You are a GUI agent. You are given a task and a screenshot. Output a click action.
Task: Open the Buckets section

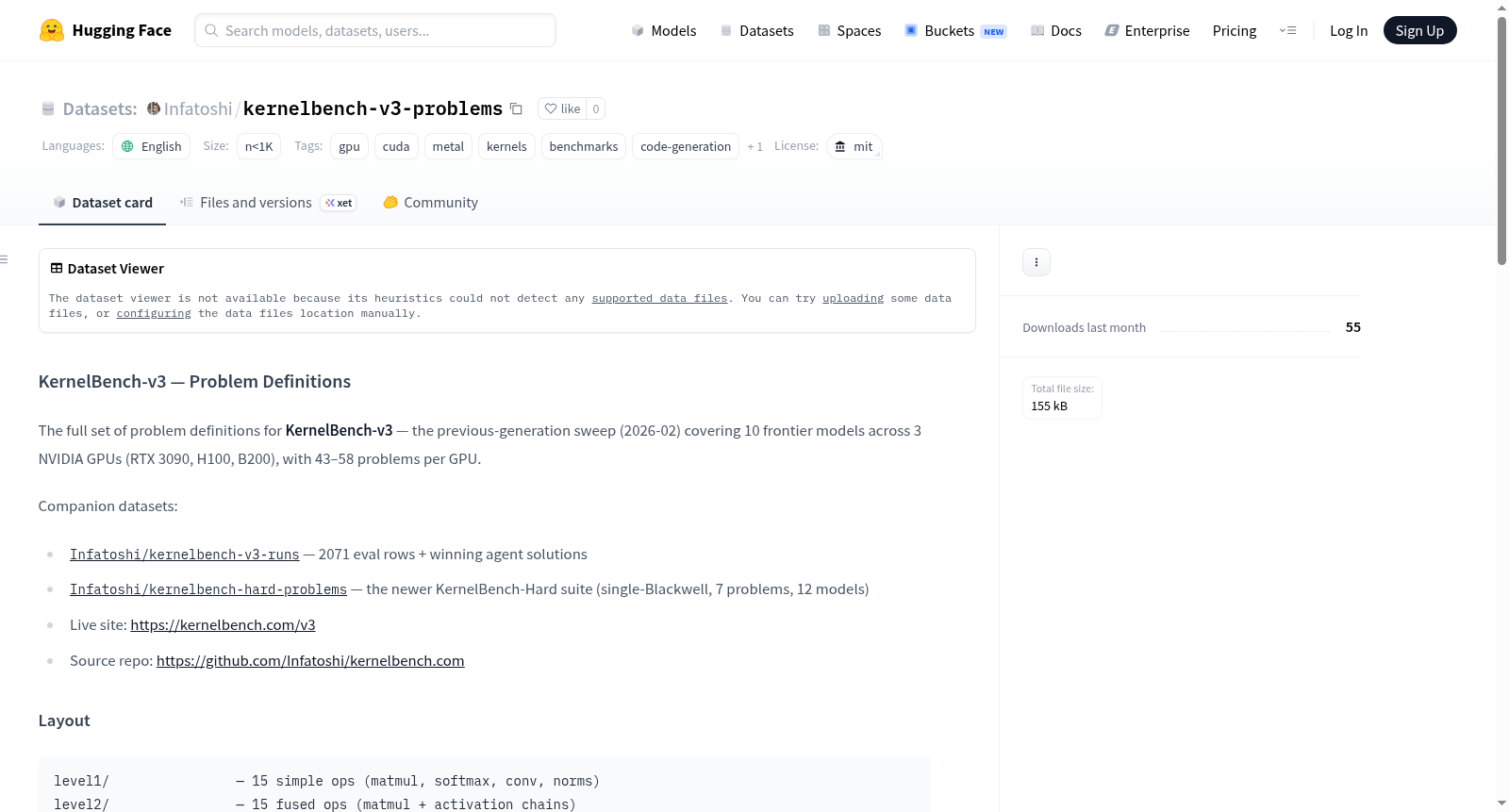point(955,30)
